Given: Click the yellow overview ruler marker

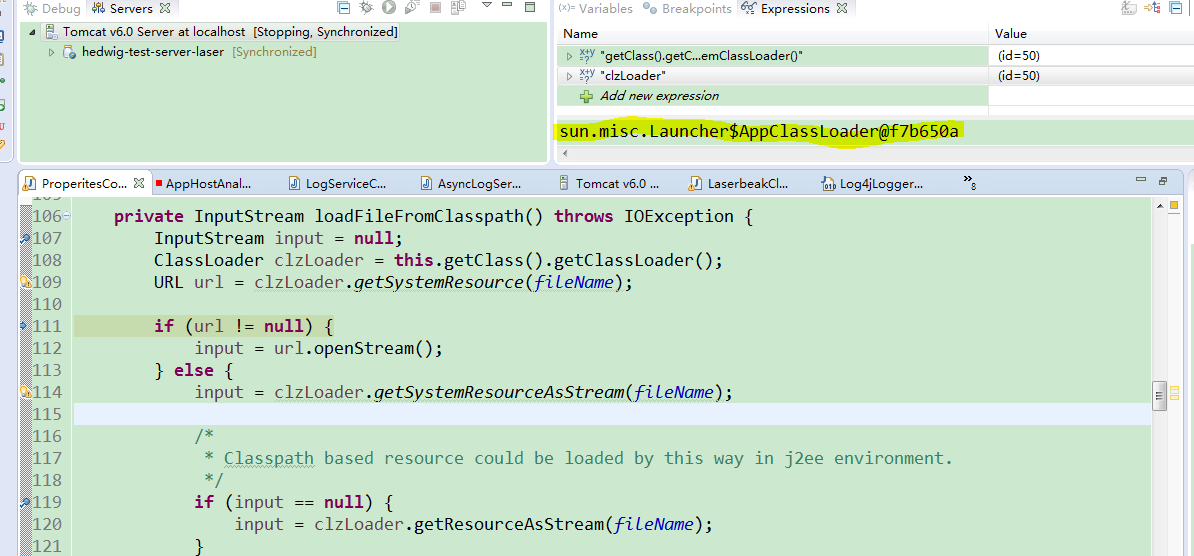Looking at the screenshot, I should (x=1175, y=206).
